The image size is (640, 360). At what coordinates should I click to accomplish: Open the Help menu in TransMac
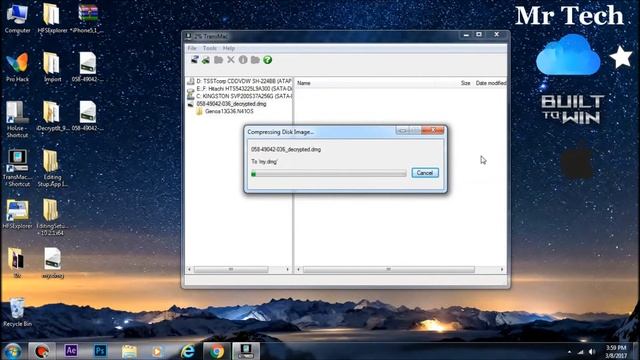coord(229,48)
